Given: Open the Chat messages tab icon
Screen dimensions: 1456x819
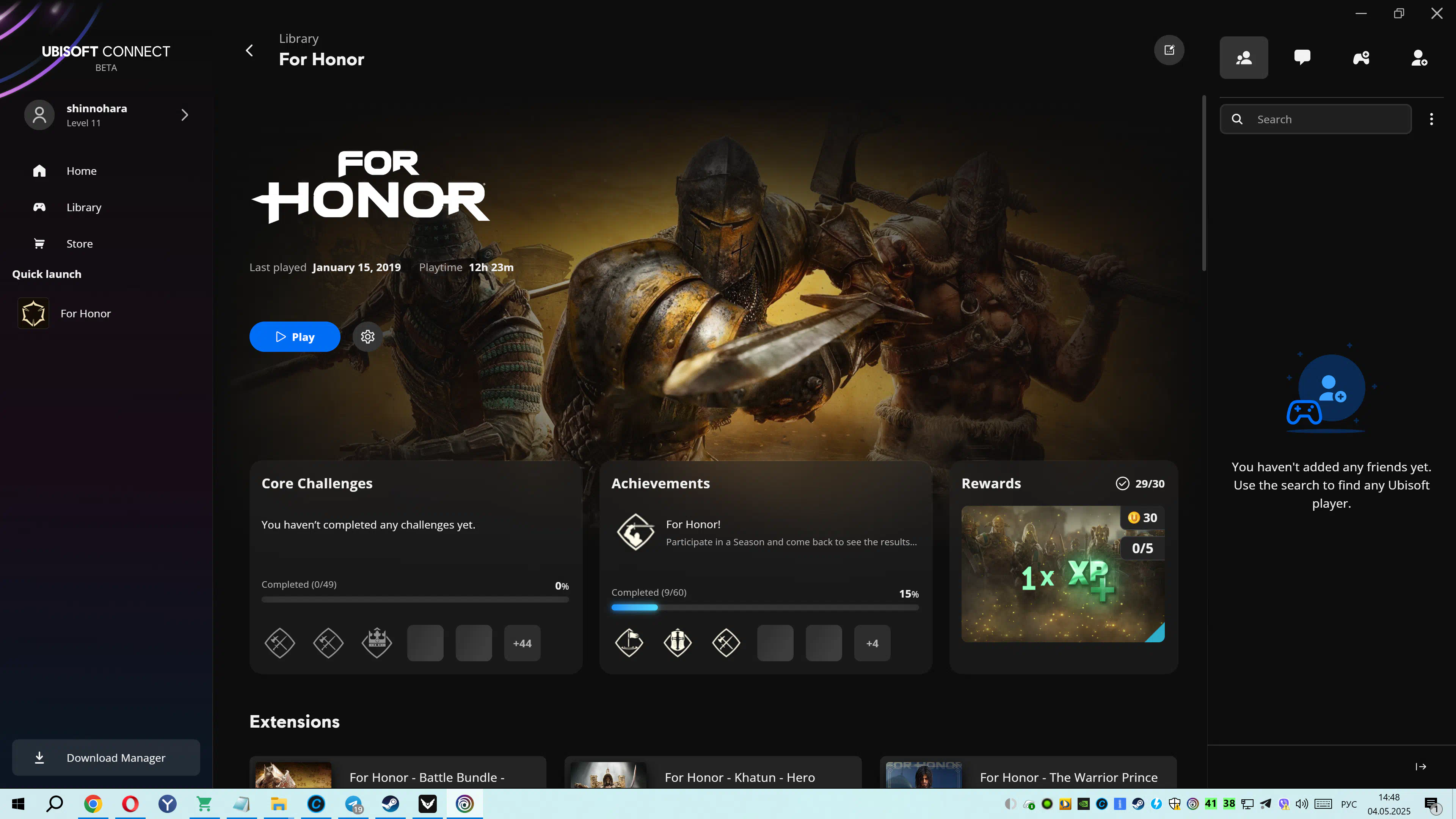Looking at the screenshot, I should coord(1302,58).
